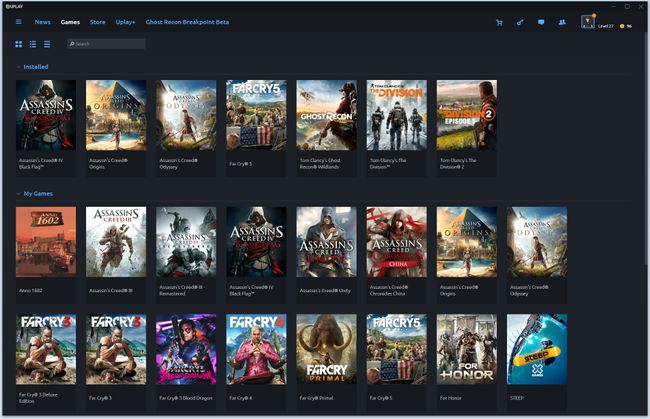Focus the game search field
Screen dimensions: 650x419
click(x=106, y=44)
